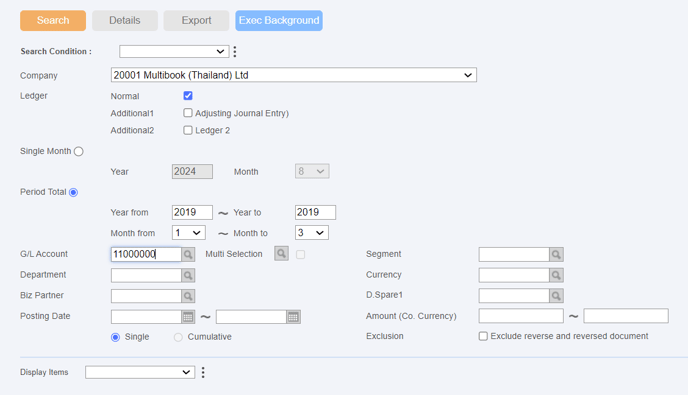Click Amount (Co. Currency) from field
Viewport: 688px width, 395px height.
(x=521, y=316)
